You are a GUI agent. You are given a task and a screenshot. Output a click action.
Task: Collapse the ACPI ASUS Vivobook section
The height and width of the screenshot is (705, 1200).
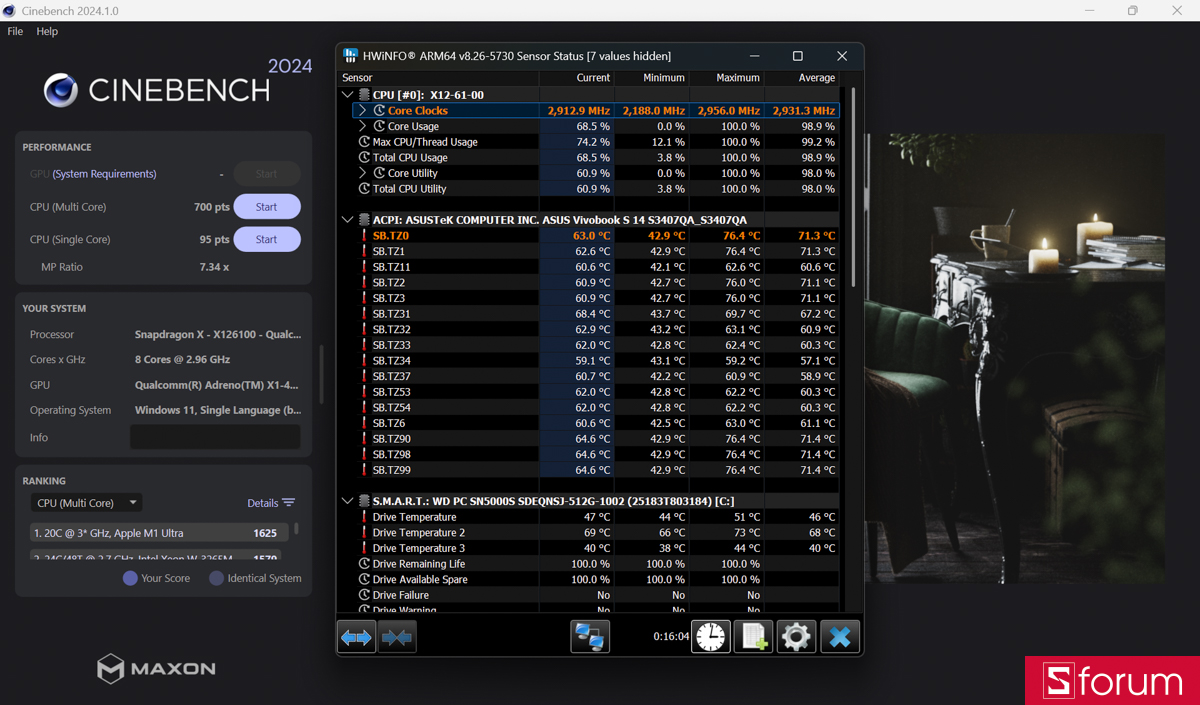[x=347, y=220]
